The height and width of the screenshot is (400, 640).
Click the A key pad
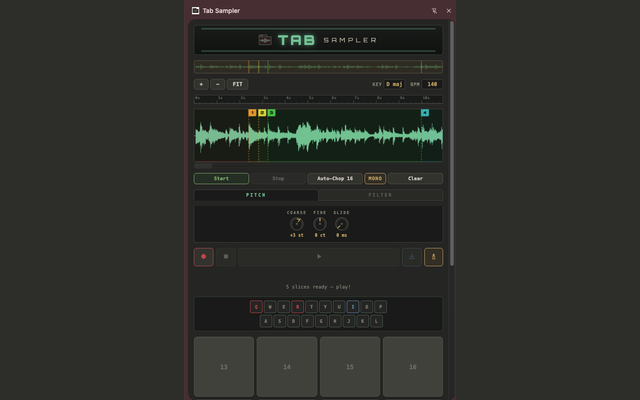click(x=266, y=321)
